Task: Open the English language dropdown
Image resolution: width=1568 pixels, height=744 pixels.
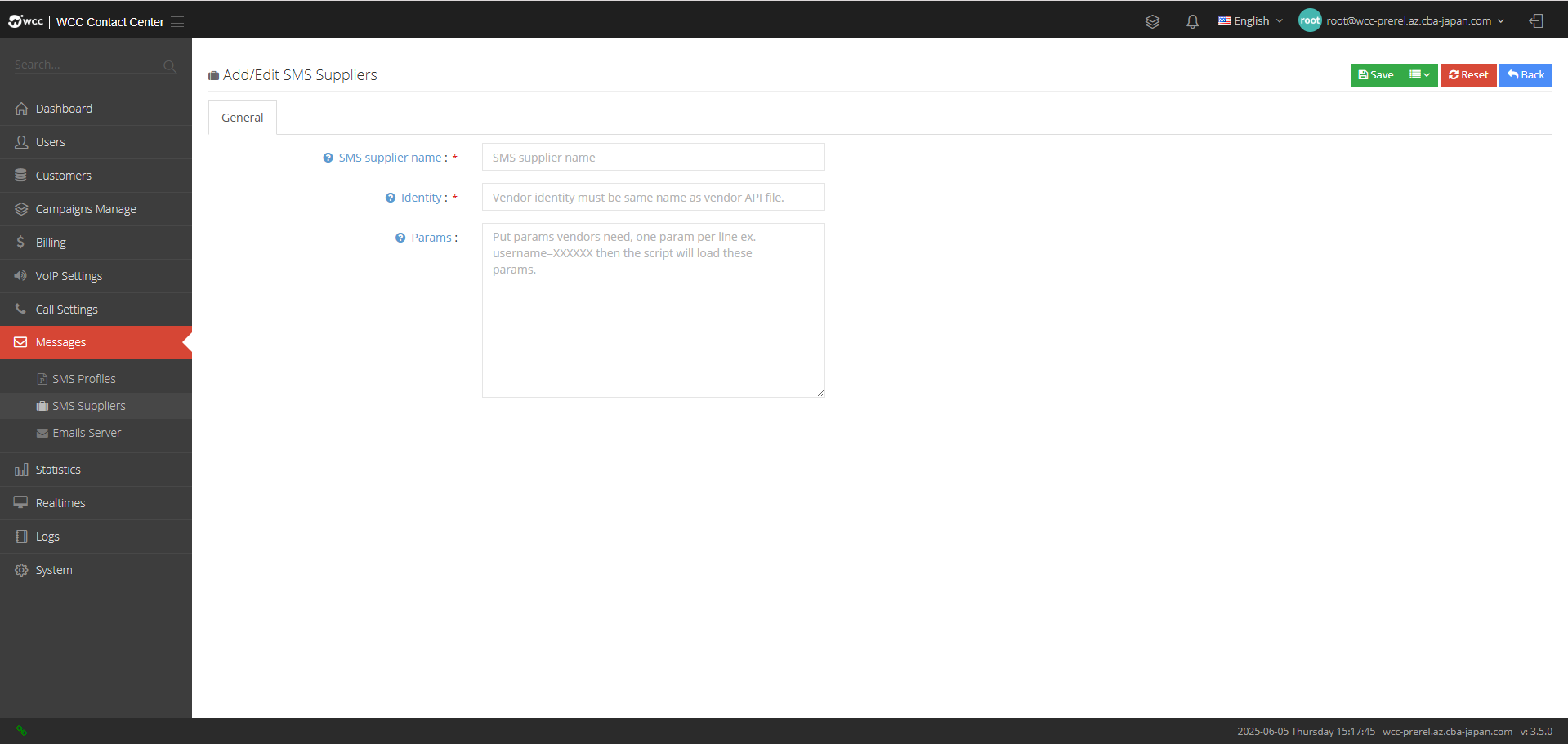Action: (1250, 21)
